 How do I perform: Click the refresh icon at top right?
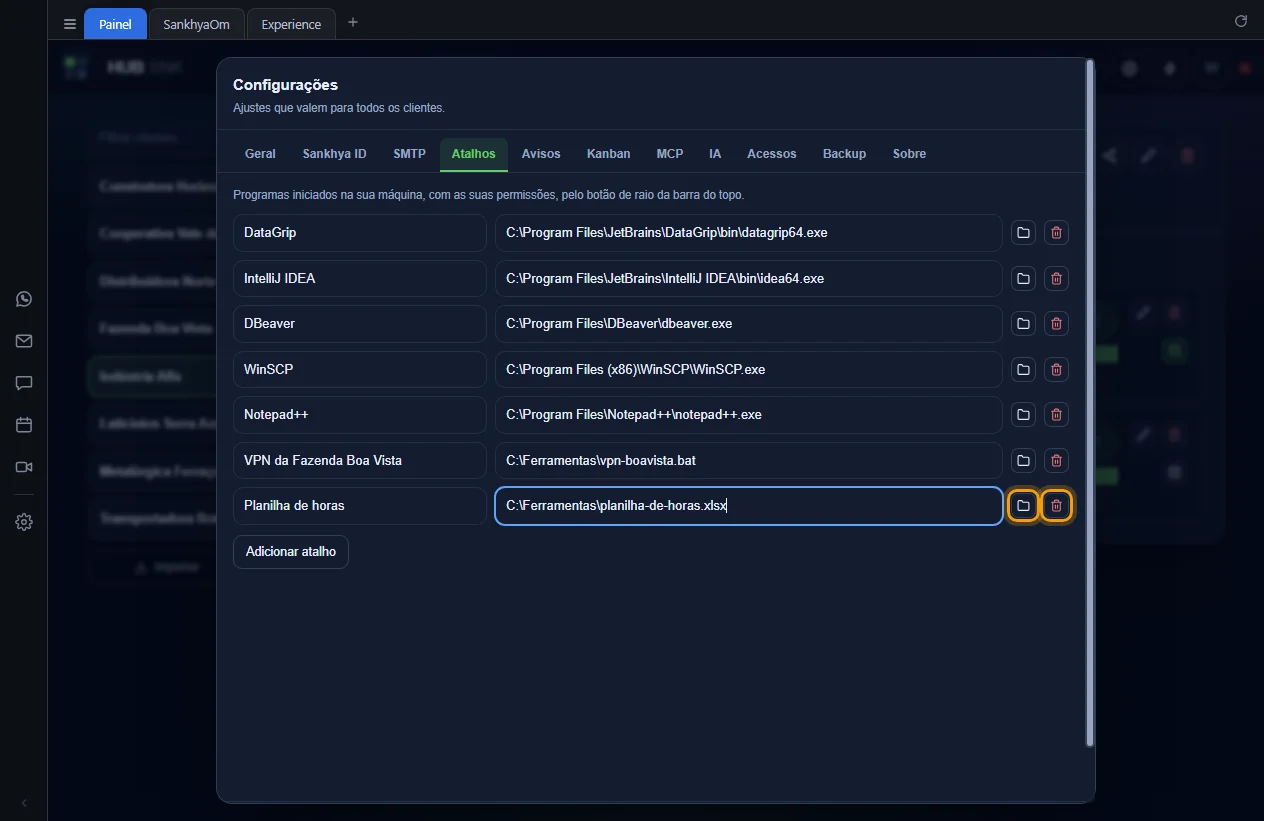(x=1241, y=21)
